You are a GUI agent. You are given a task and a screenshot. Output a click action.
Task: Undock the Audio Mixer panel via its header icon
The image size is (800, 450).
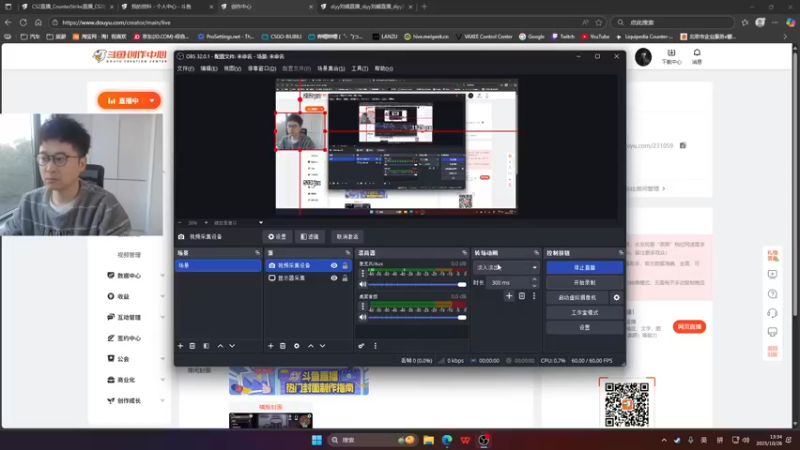click(464, 253)
